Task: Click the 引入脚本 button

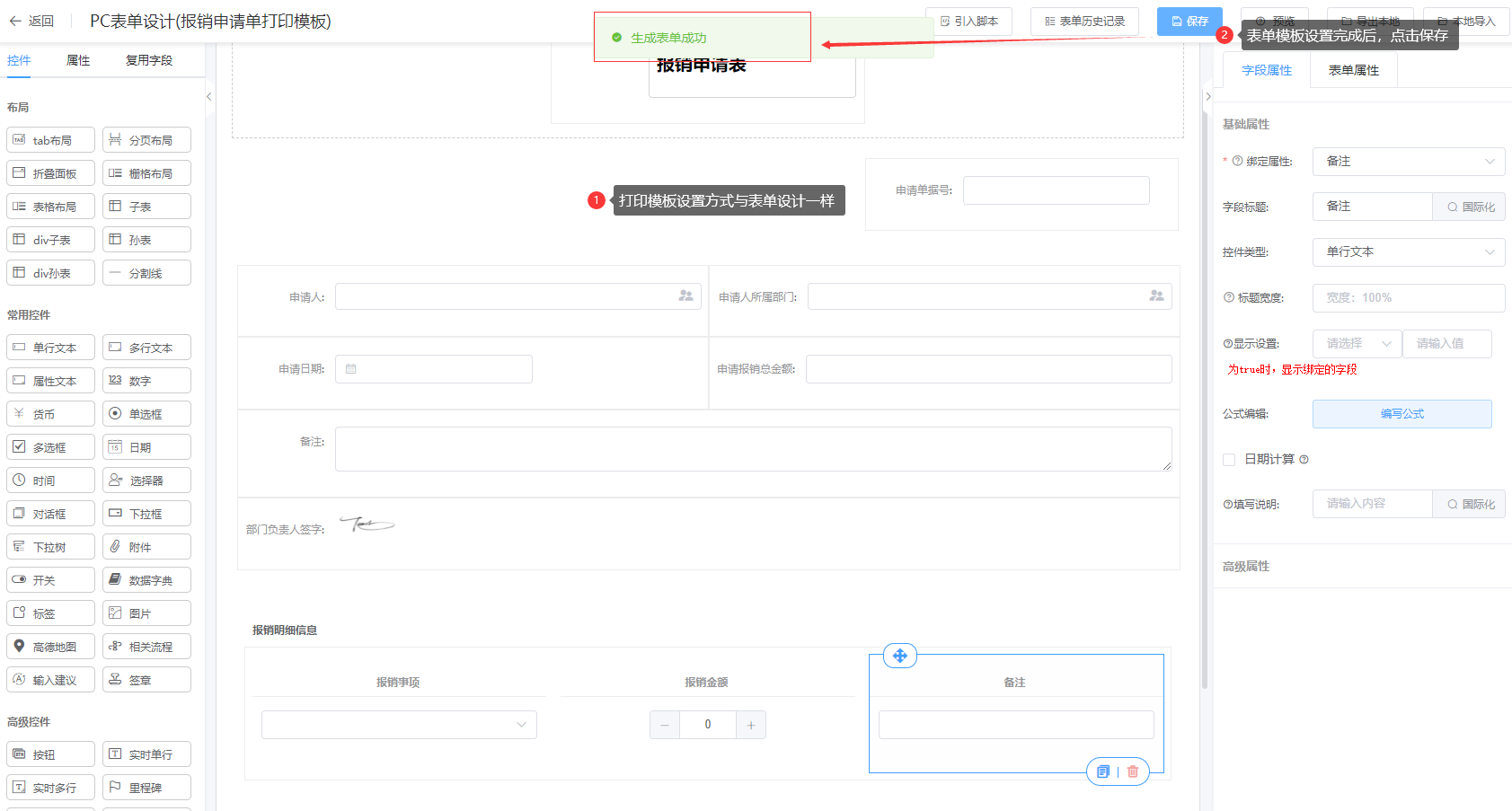Action: click(x=968, y=21)
